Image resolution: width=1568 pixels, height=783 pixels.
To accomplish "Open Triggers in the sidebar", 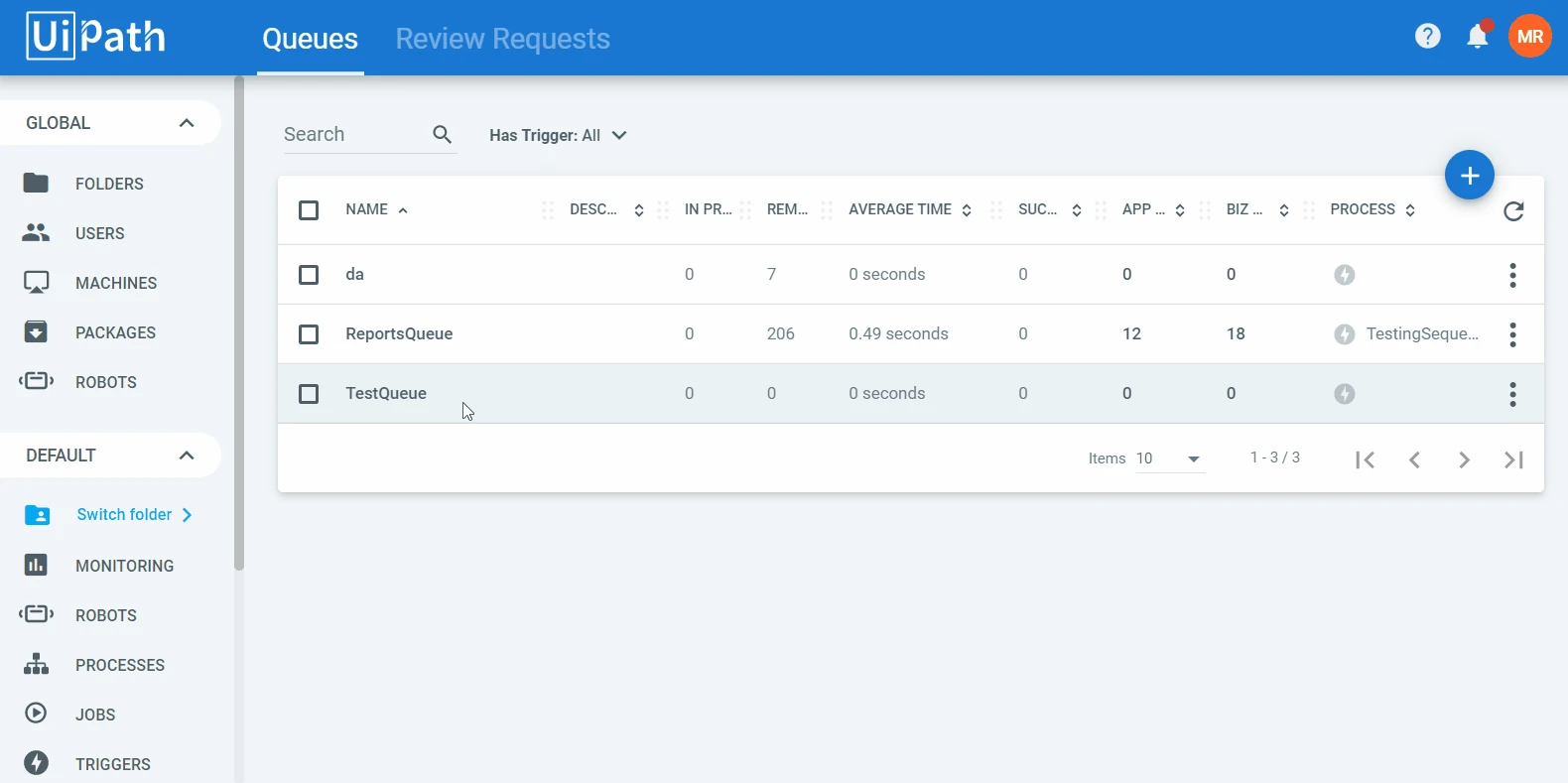I will coord(112,764).
